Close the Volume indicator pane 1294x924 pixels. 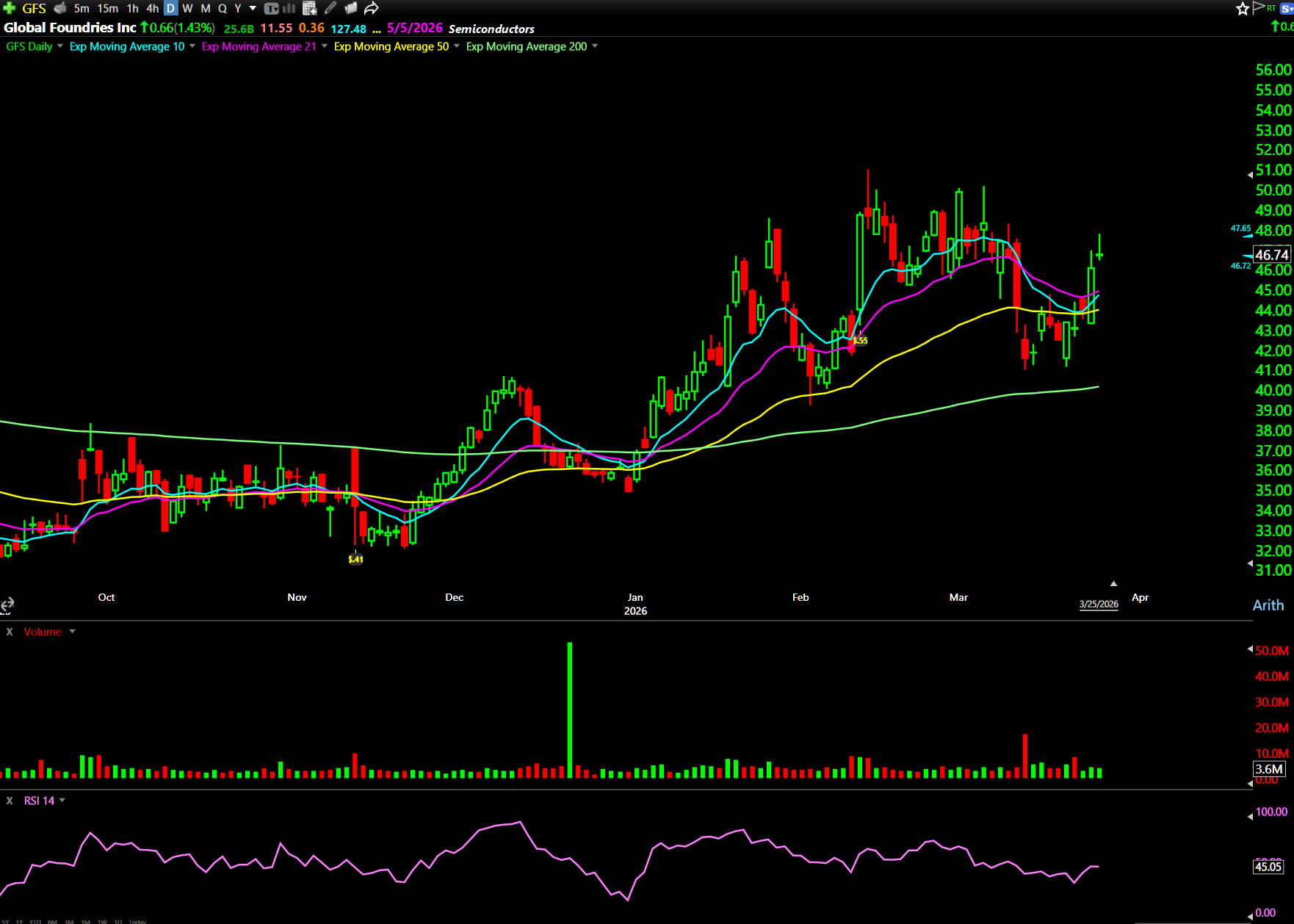(10, 632)
